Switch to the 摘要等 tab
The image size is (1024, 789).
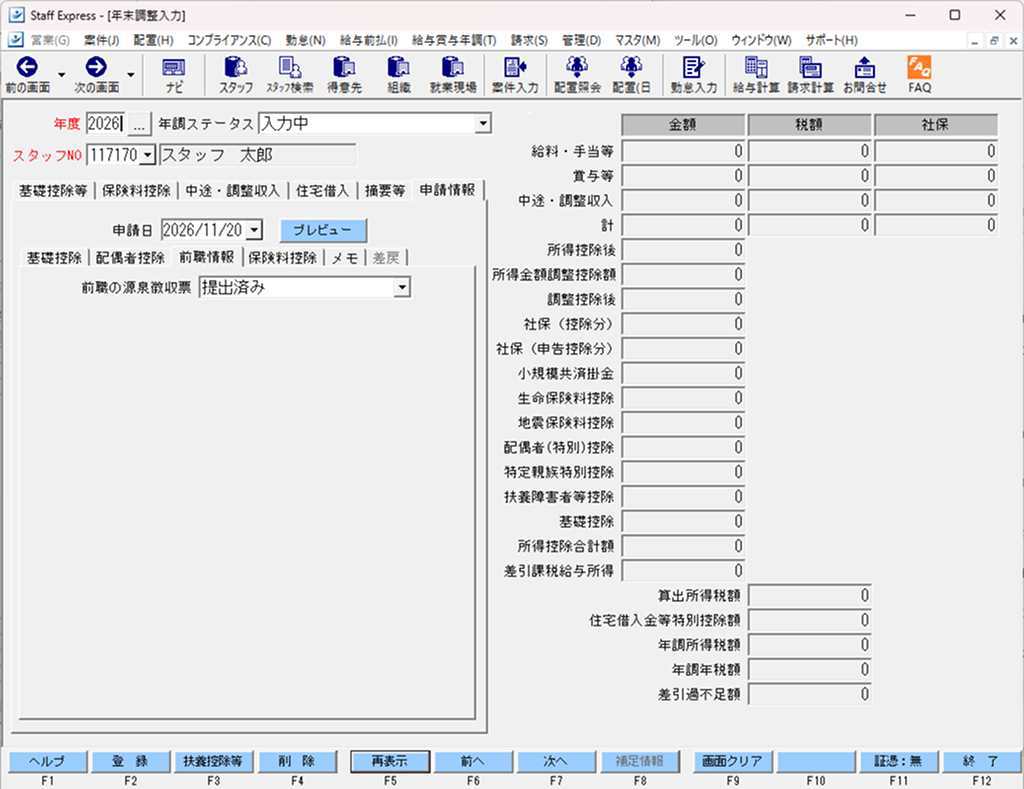385,191
